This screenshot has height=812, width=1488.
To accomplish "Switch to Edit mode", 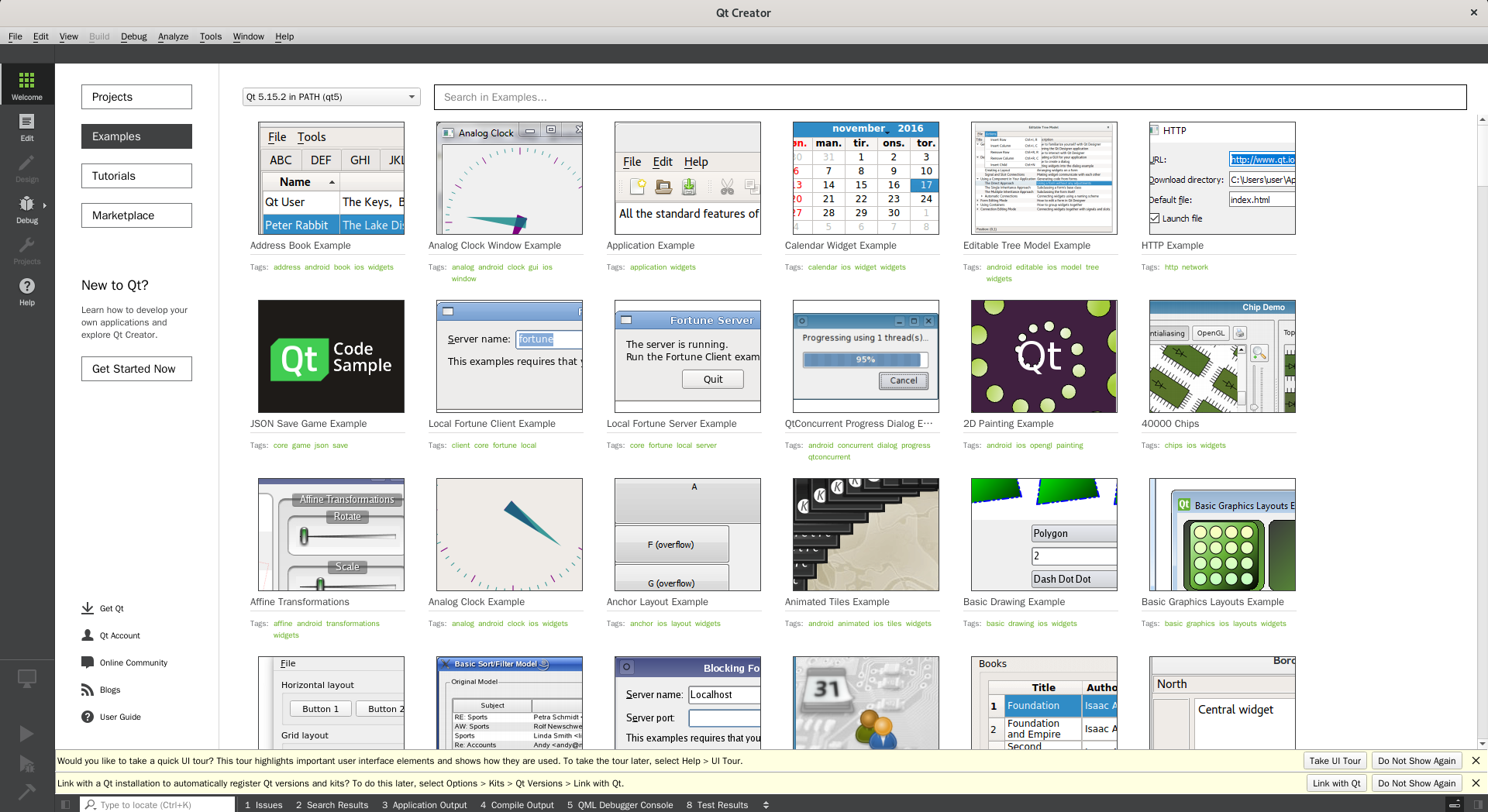I will (x=27, y=126).
